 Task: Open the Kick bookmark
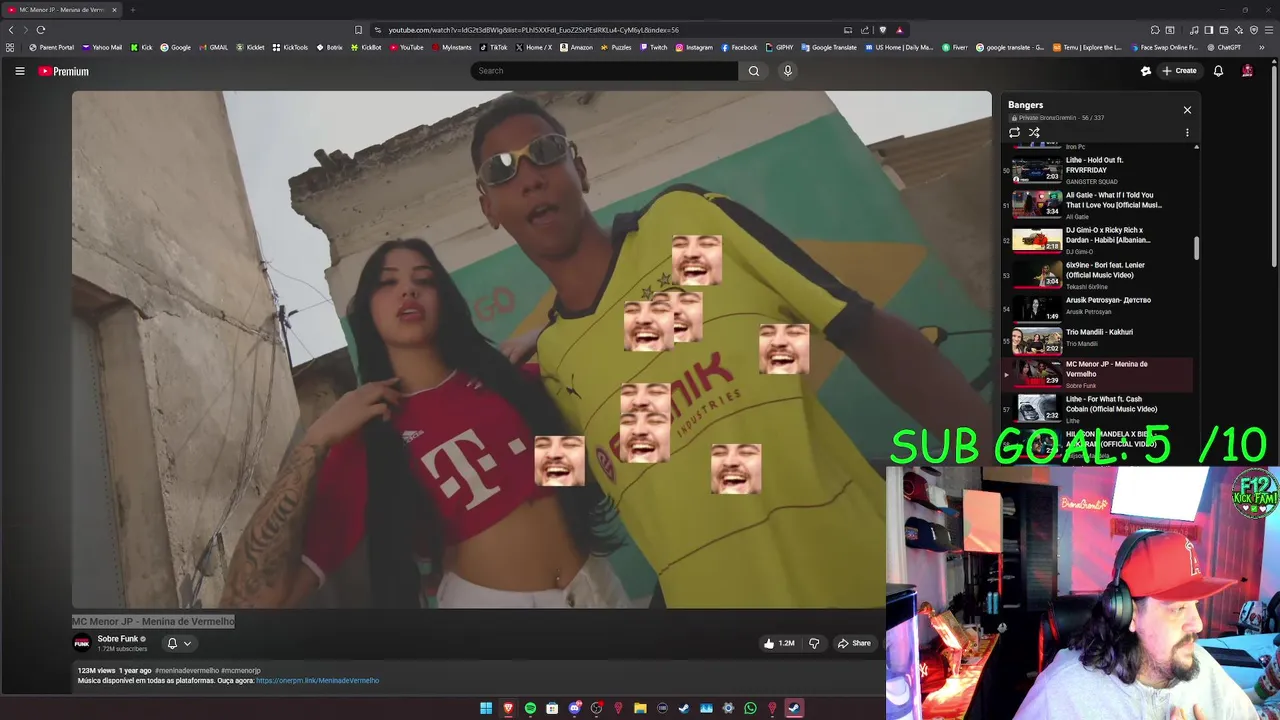coord(141,47)
